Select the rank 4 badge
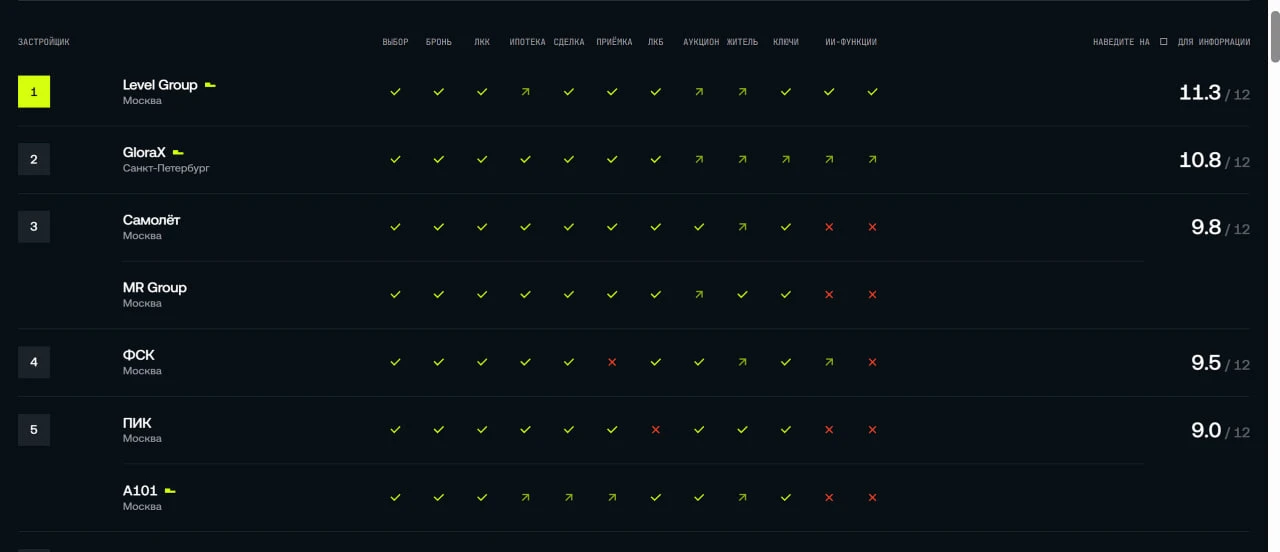Image resolution: width=1280 pixels, height=552 pixels. pyautogui.click(x=34, y=362)
